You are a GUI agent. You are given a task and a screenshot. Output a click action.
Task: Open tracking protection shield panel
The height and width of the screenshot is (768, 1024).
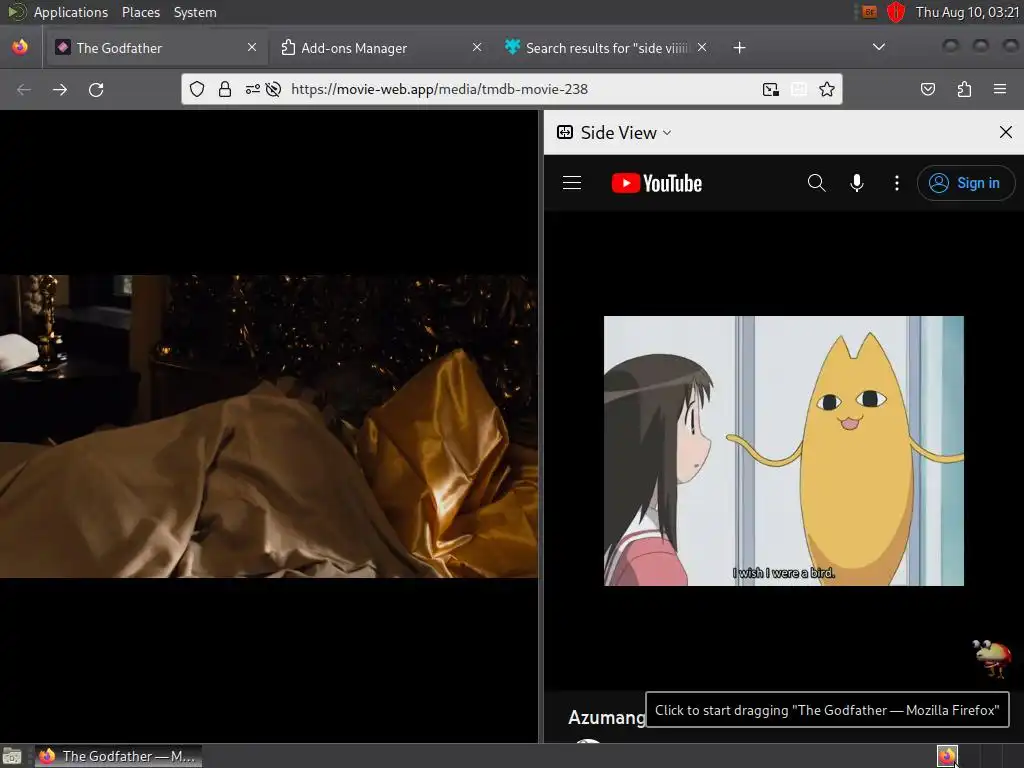(197, 89)
